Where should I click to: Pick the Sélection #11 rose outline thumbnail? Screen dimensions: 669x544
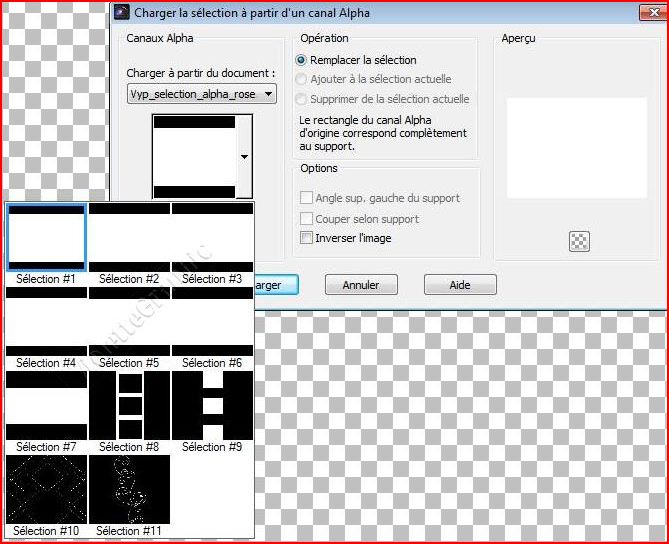(129, 489)
